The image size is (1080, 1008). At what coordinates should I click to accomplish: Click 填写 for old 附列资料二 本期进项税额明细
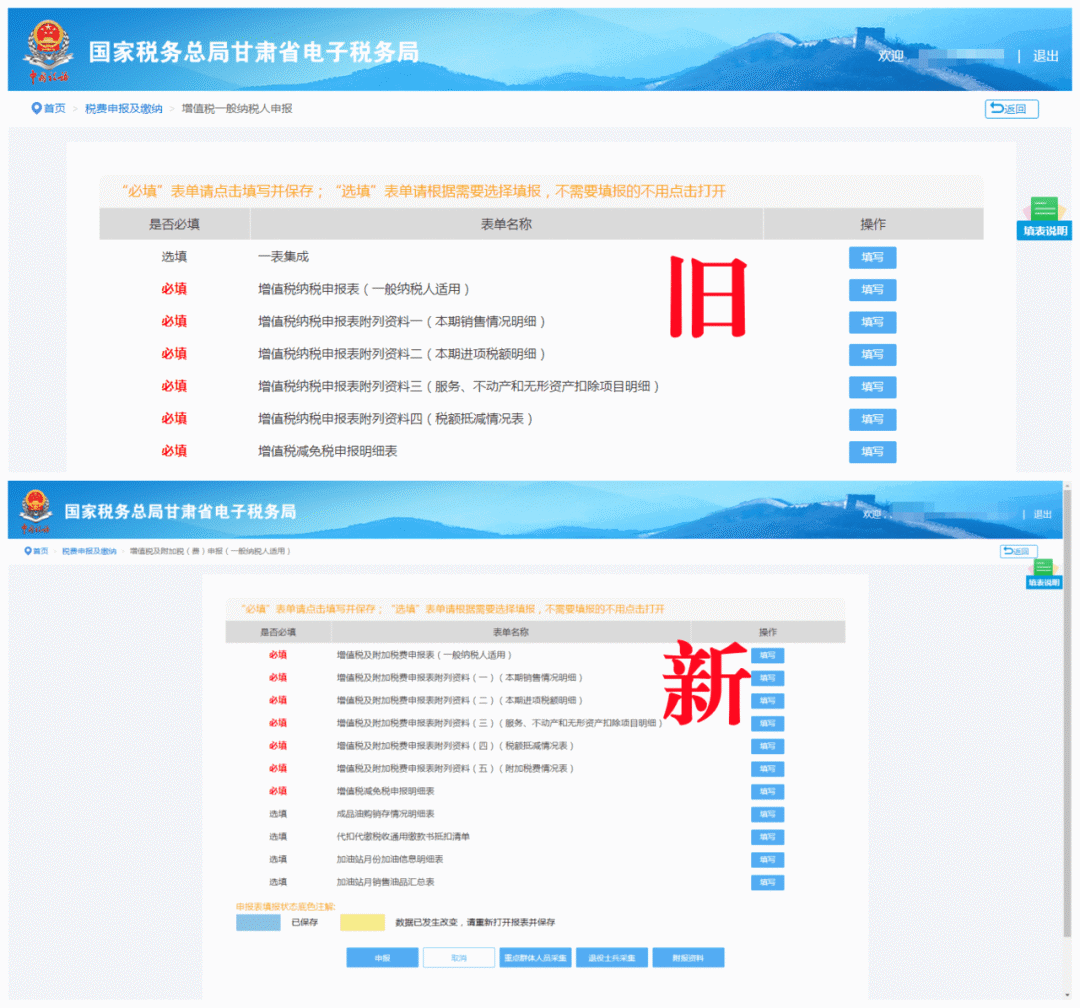click(872, 354)
